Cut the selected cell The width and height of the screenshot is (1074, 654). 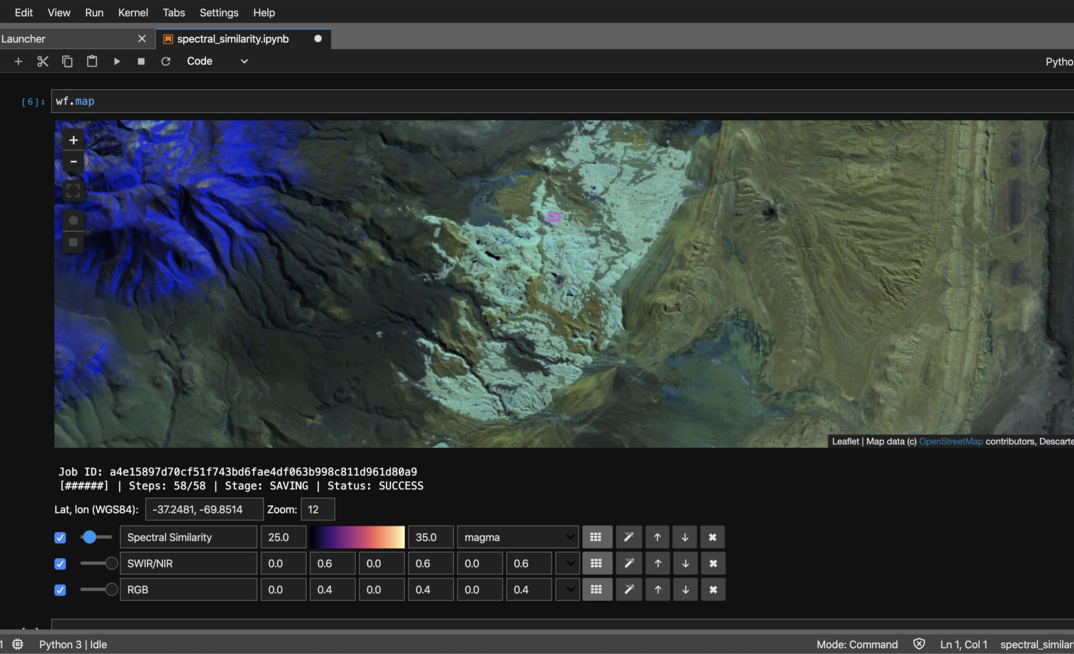tap(43, 61)
